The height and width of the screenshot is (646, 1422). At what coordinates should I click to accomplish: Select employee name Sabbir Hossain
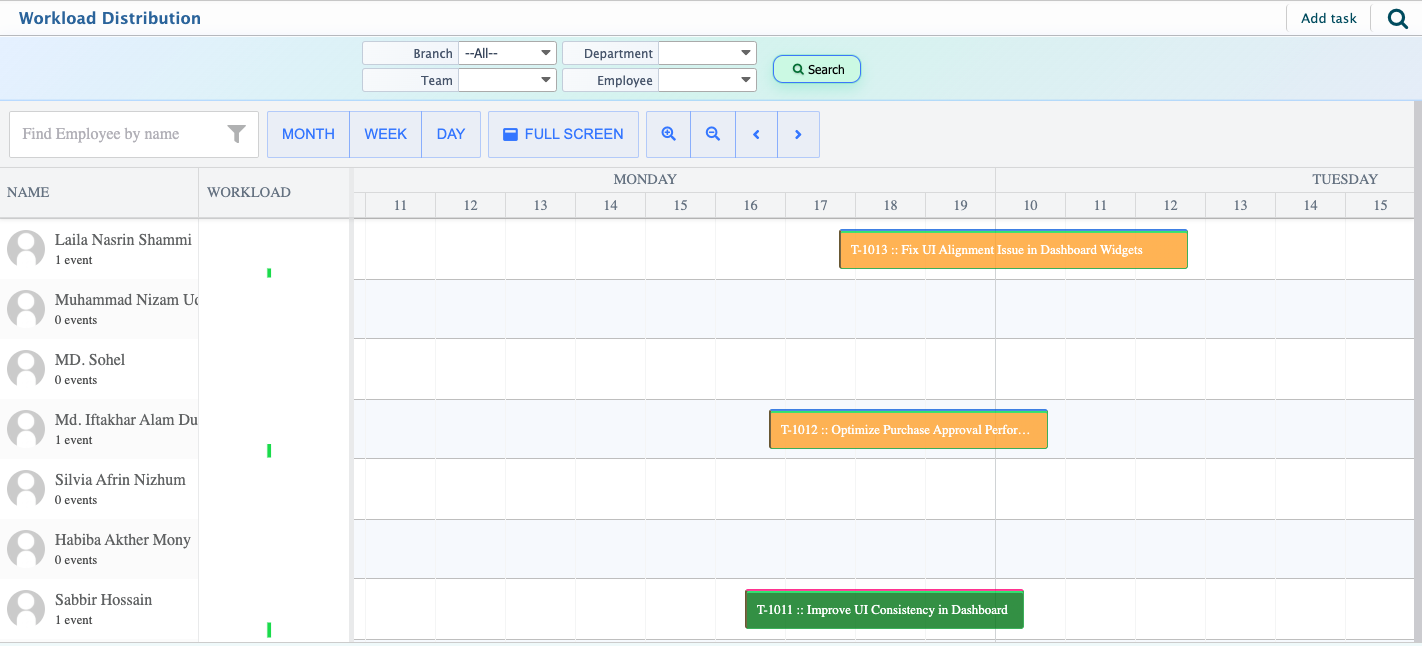104,600
